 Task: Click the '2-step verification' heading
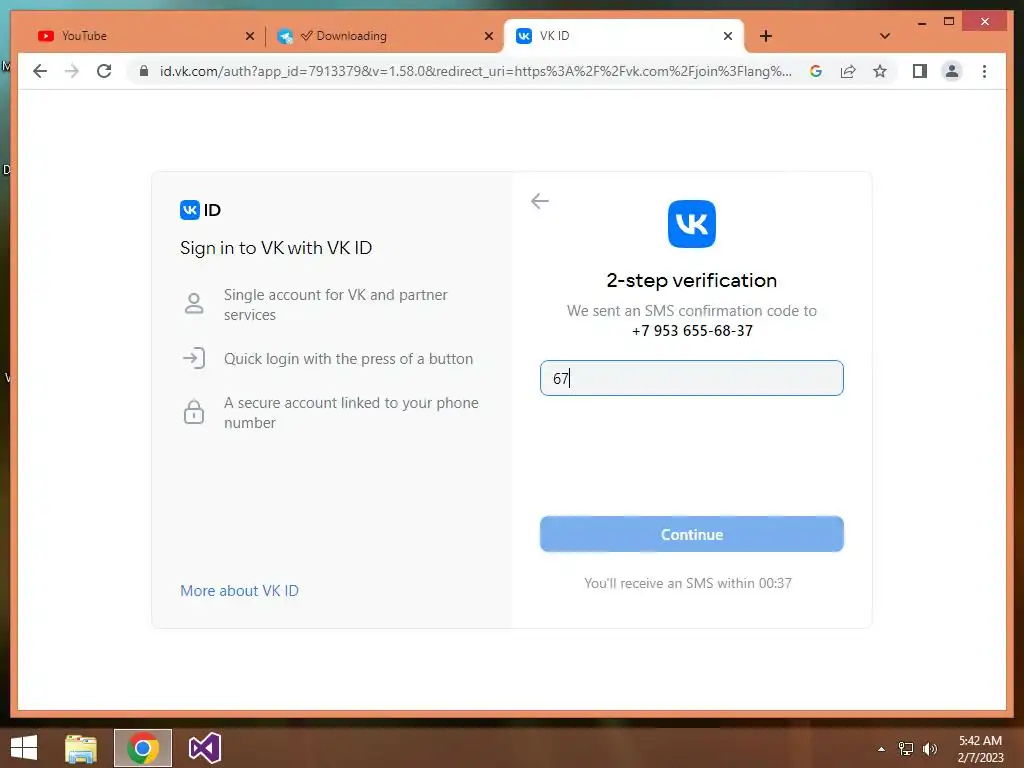click(692, 280)
